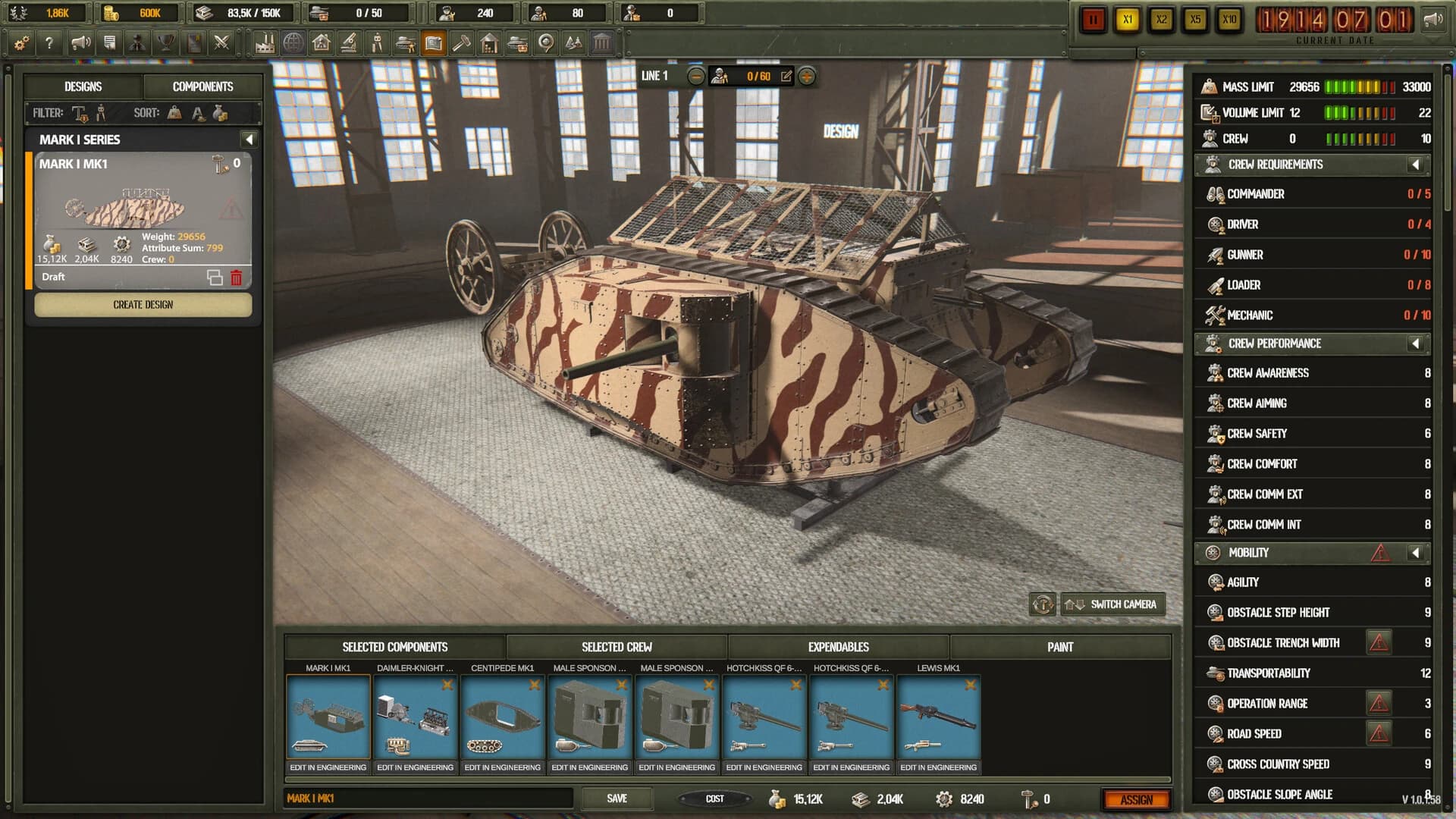Collapse the Crew Requirements section

click(1415, 165)
